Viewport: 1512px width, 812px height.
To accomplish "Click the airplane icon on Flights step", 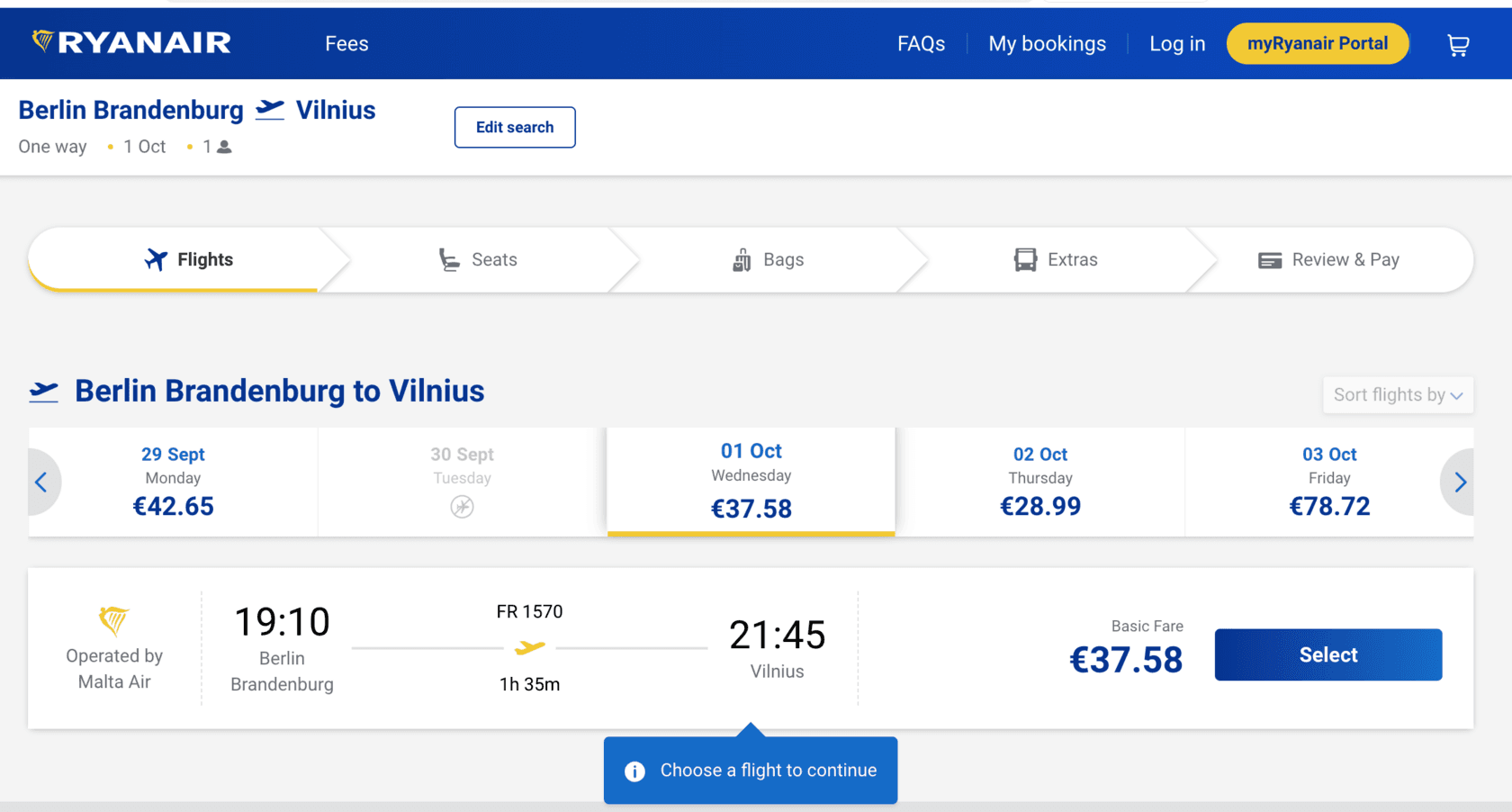I will [x=157, y=259].
